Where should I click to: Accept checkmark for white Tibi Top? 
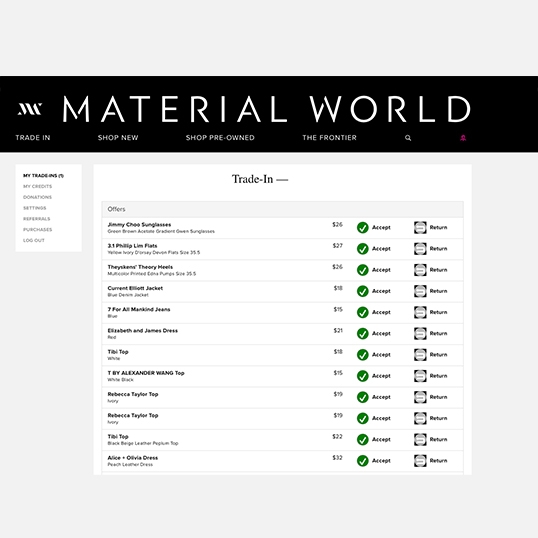pos(363,355)
